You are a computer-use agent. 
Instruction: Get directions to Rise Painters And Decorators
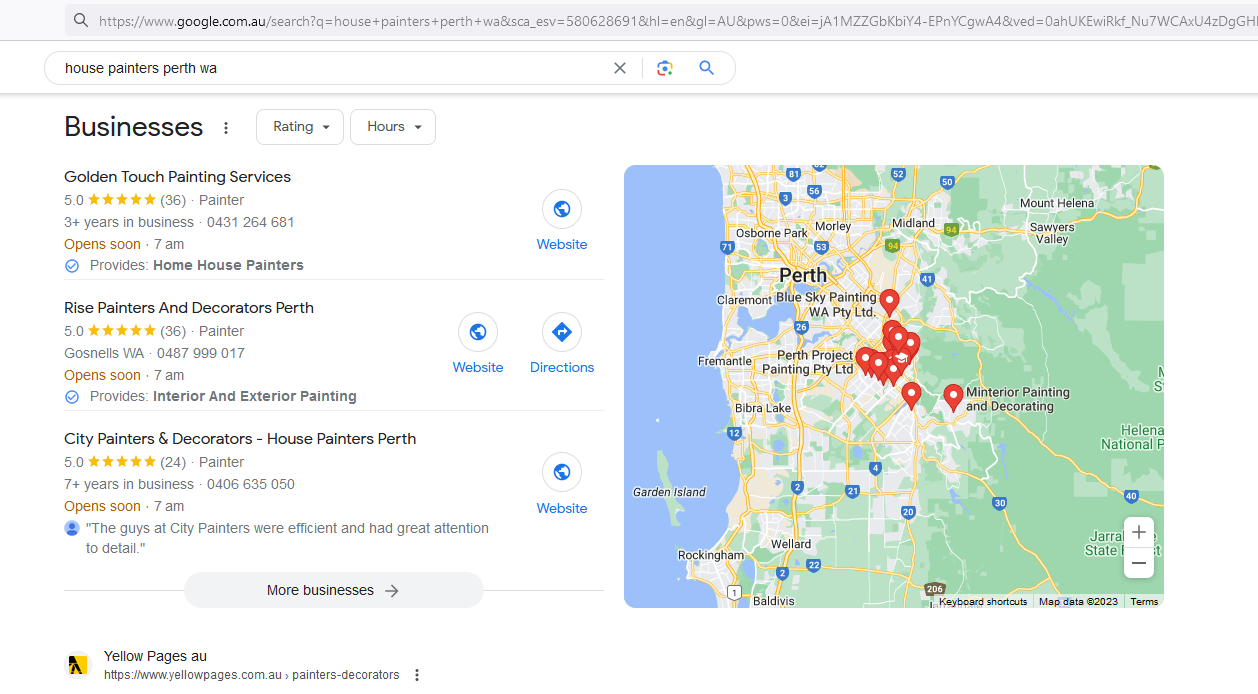pyautogui.click(x=562, y=332)
